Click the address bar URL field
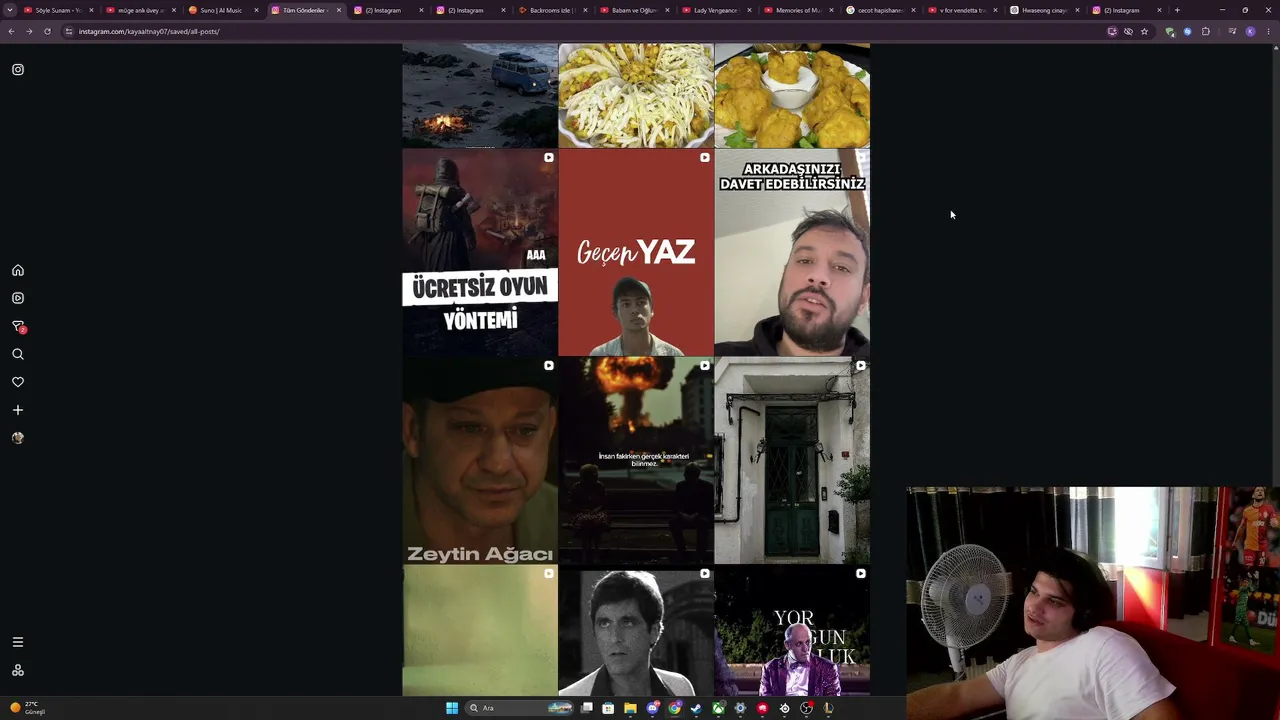 (x=585, y=31)
